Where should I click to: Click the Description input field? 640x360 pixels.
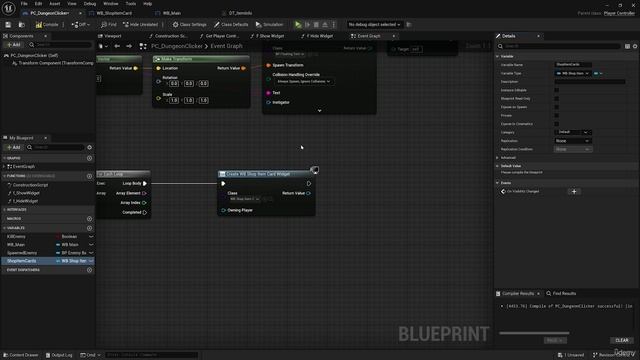click(590, 82)
